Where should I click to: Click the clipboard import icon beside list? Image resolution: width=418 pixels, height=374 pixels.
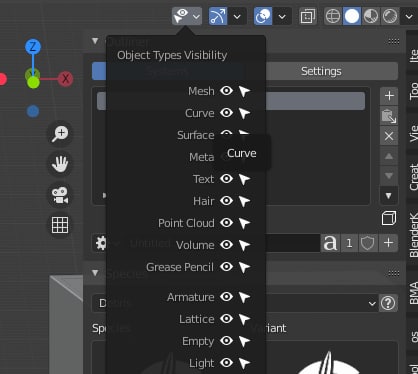(389, 116)
